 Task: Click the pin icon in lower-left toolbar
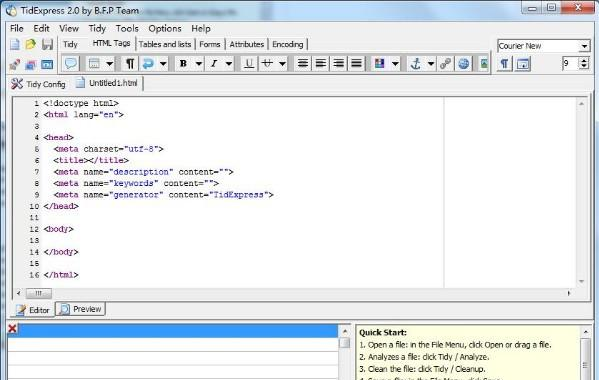[x=15, y=65]
